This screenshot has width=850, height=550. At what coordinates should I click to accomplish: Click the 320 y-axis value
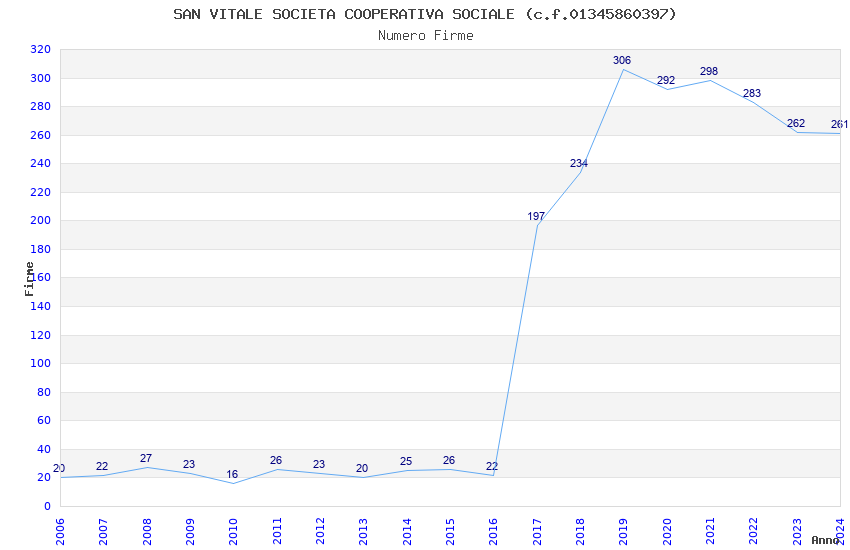[x=41, y=49]
